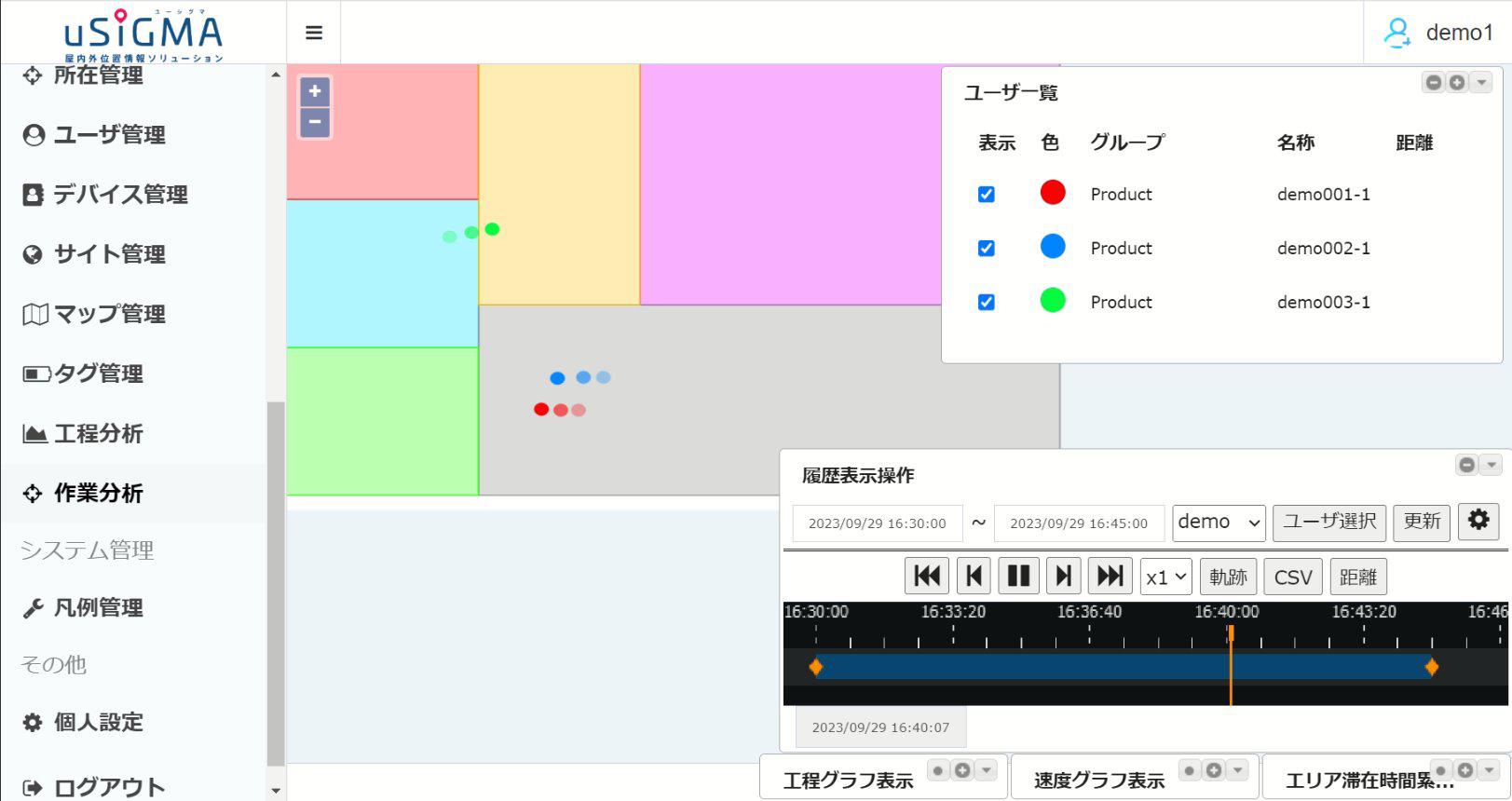Click the 軌跡 button

[1228, 577]
